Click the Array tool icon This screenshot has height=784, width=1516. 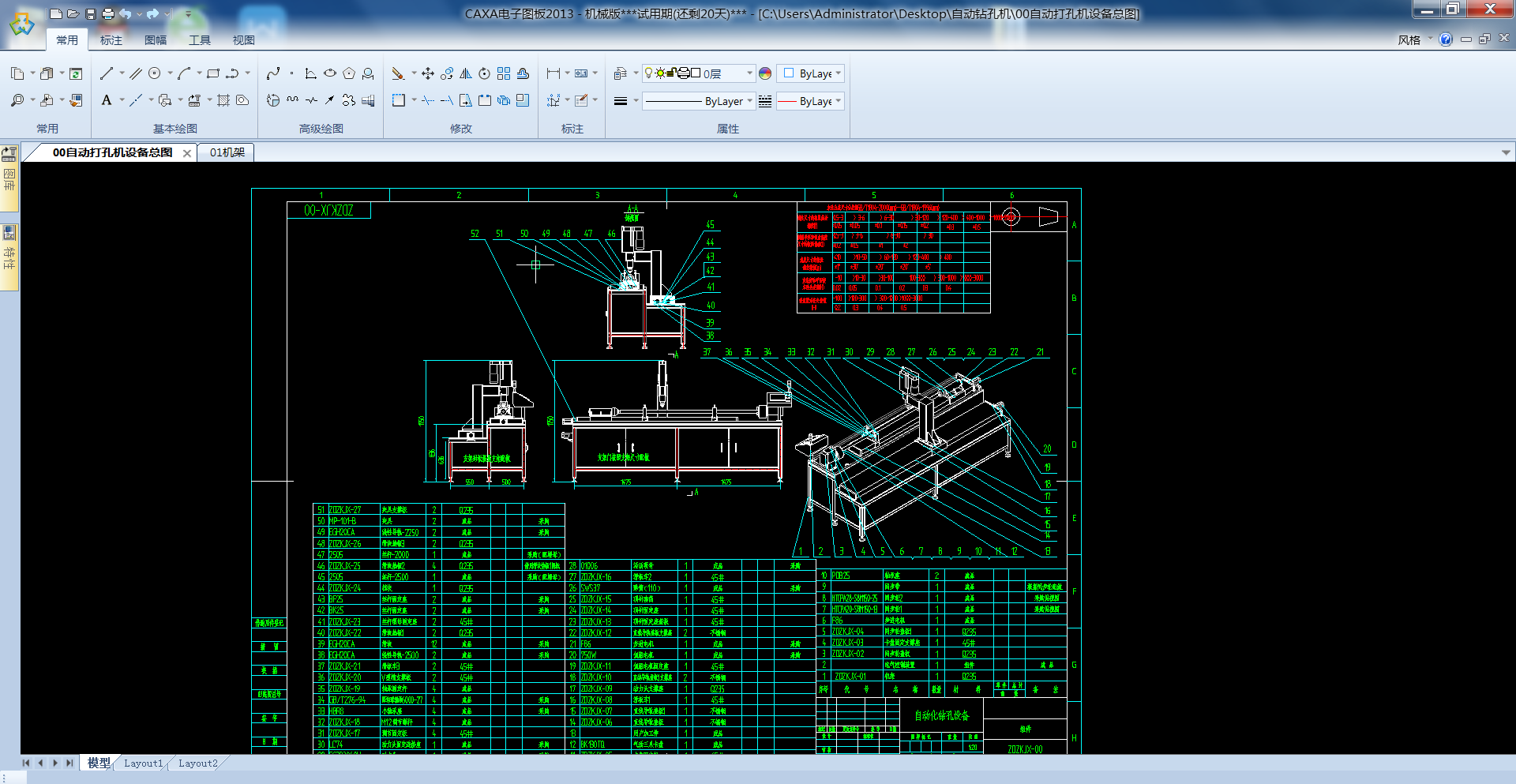point(504,73)
